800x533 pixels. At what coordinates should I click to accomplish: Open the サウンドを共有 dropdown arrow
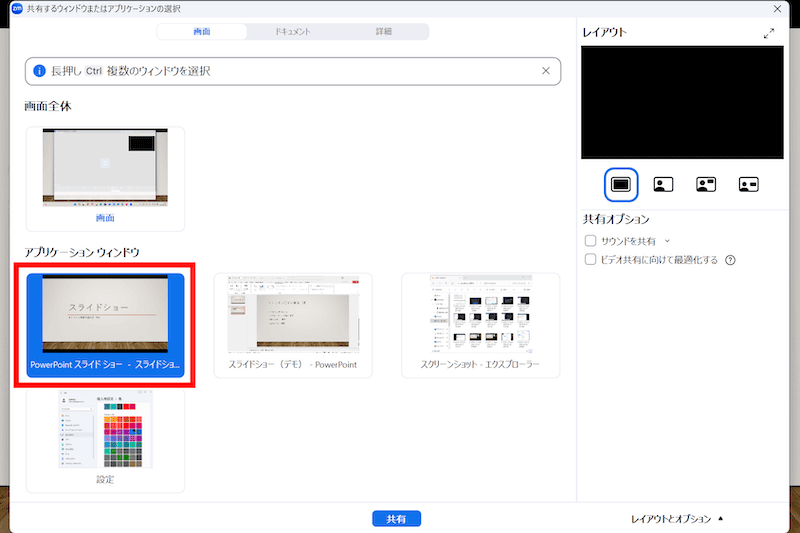tap(667, 241)
